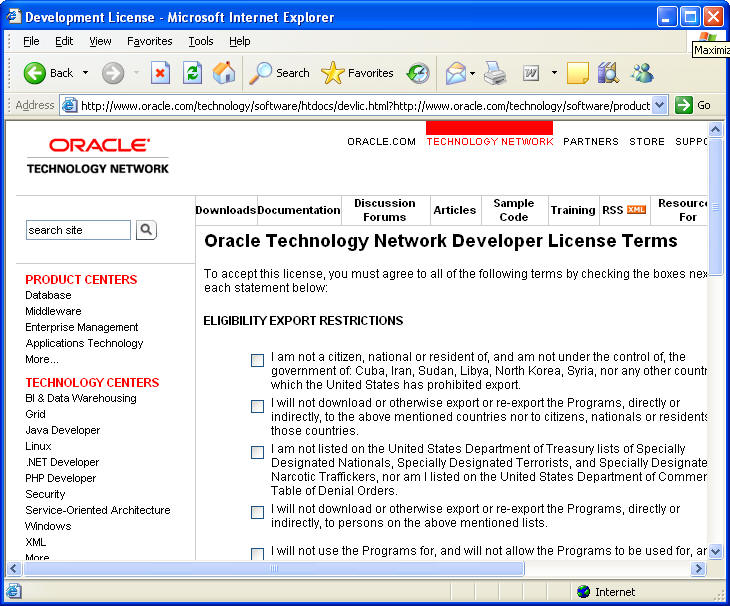
Task: Click the yellow note toolbar icon
Action: tap(578, 73)
